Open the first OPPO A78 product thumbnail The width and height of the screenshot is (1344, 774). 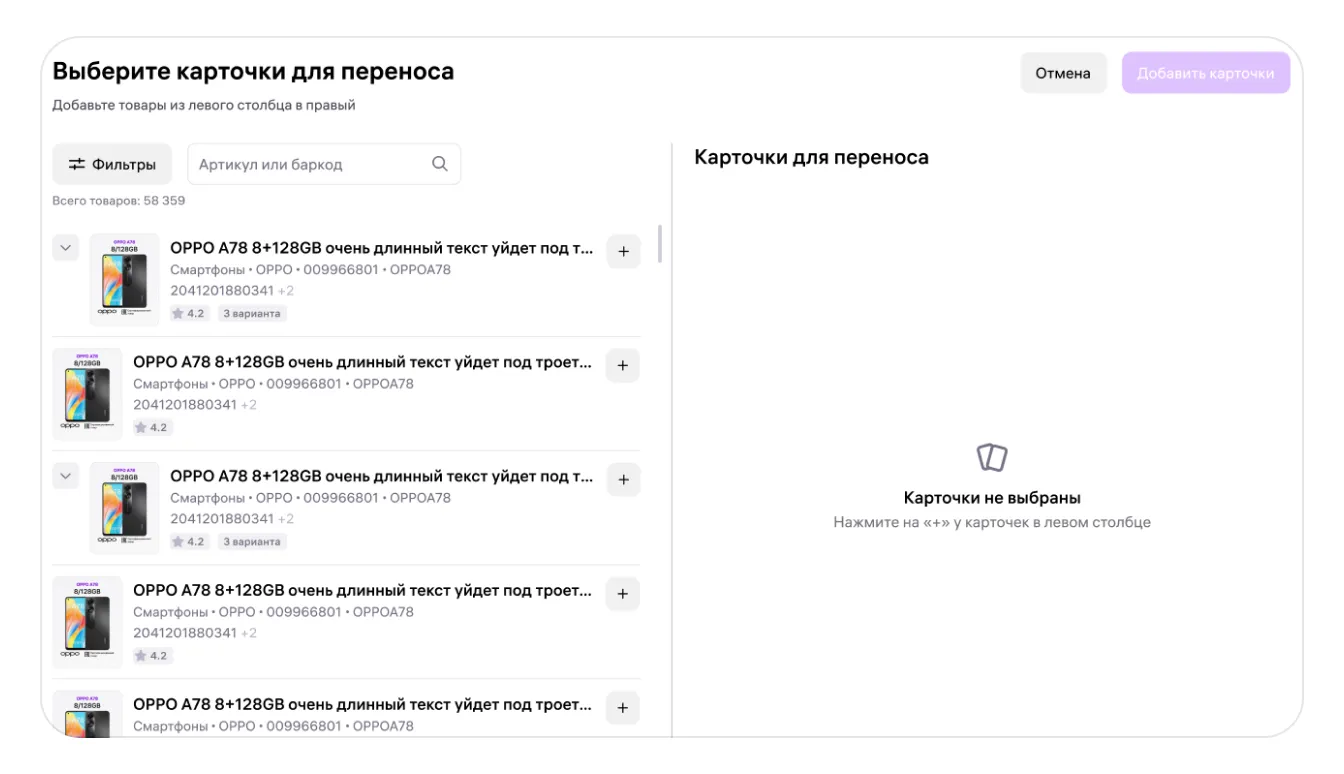(x=124, y=280)
